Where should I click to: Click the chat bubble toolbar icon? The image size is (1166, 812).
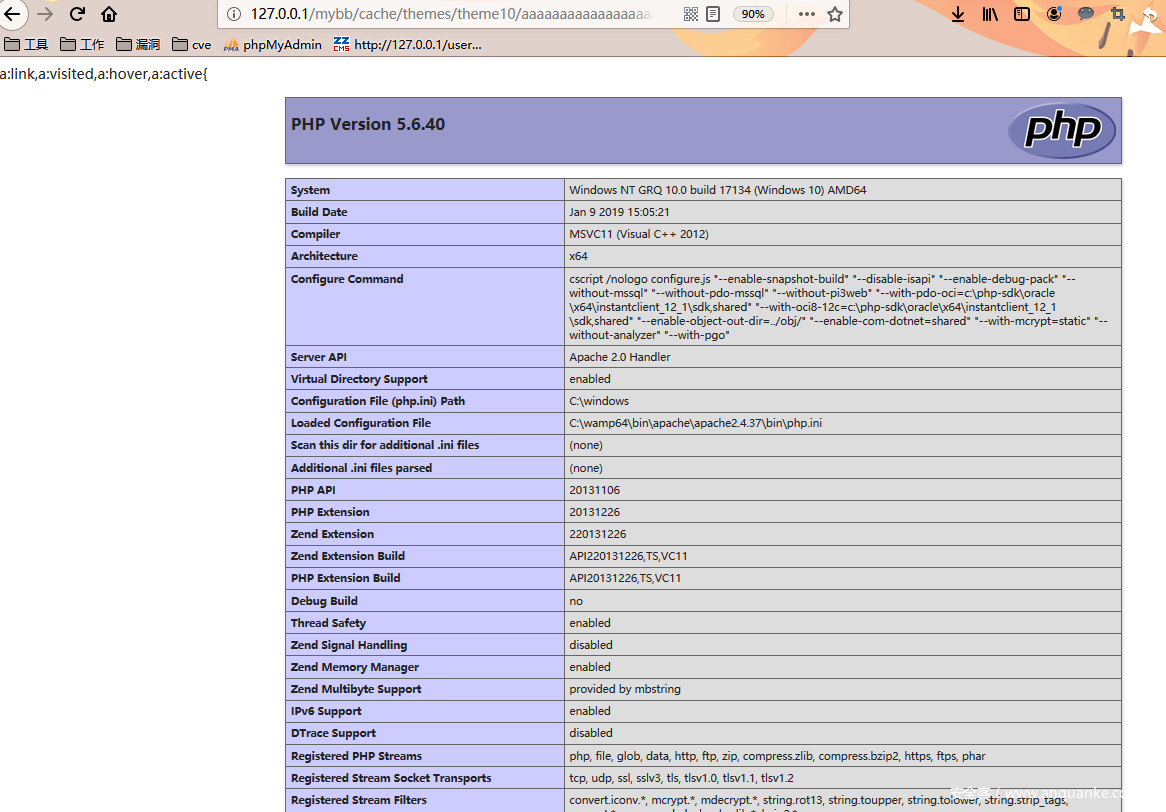(1086, 14)
